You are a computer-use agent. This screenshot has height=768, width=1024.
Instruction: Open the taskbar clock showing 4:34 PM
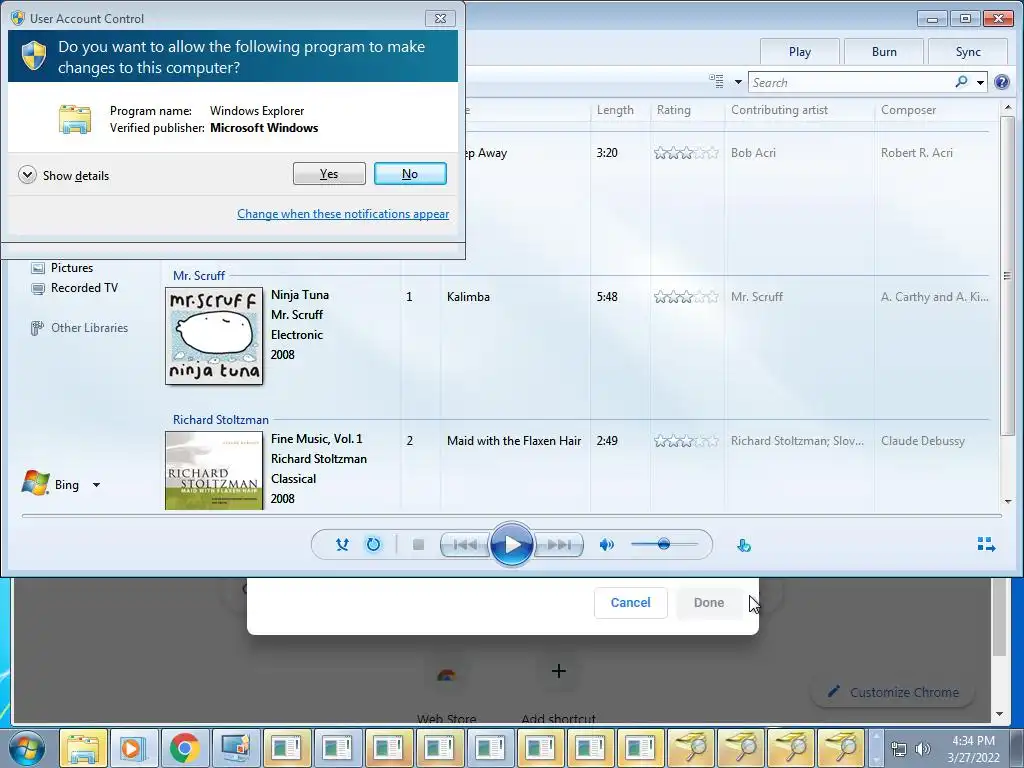pyautogui.click(x=973, y=748)
